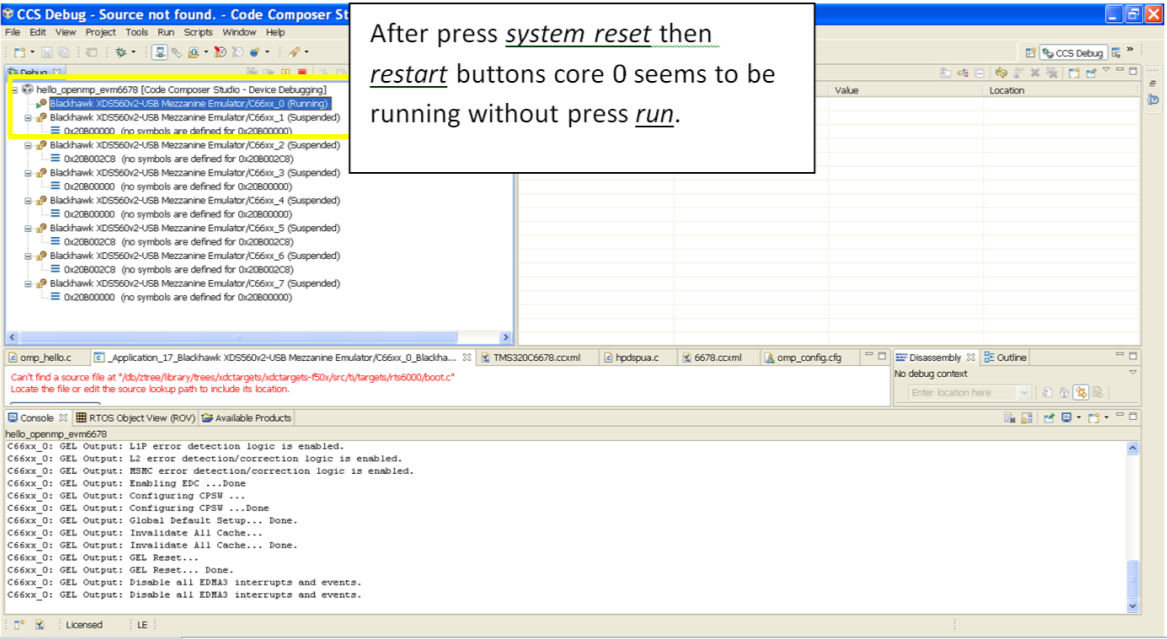Viewport: 1167px width, 639px height.
Task: Click the help icon on right trim
Action: [1154, 99]
